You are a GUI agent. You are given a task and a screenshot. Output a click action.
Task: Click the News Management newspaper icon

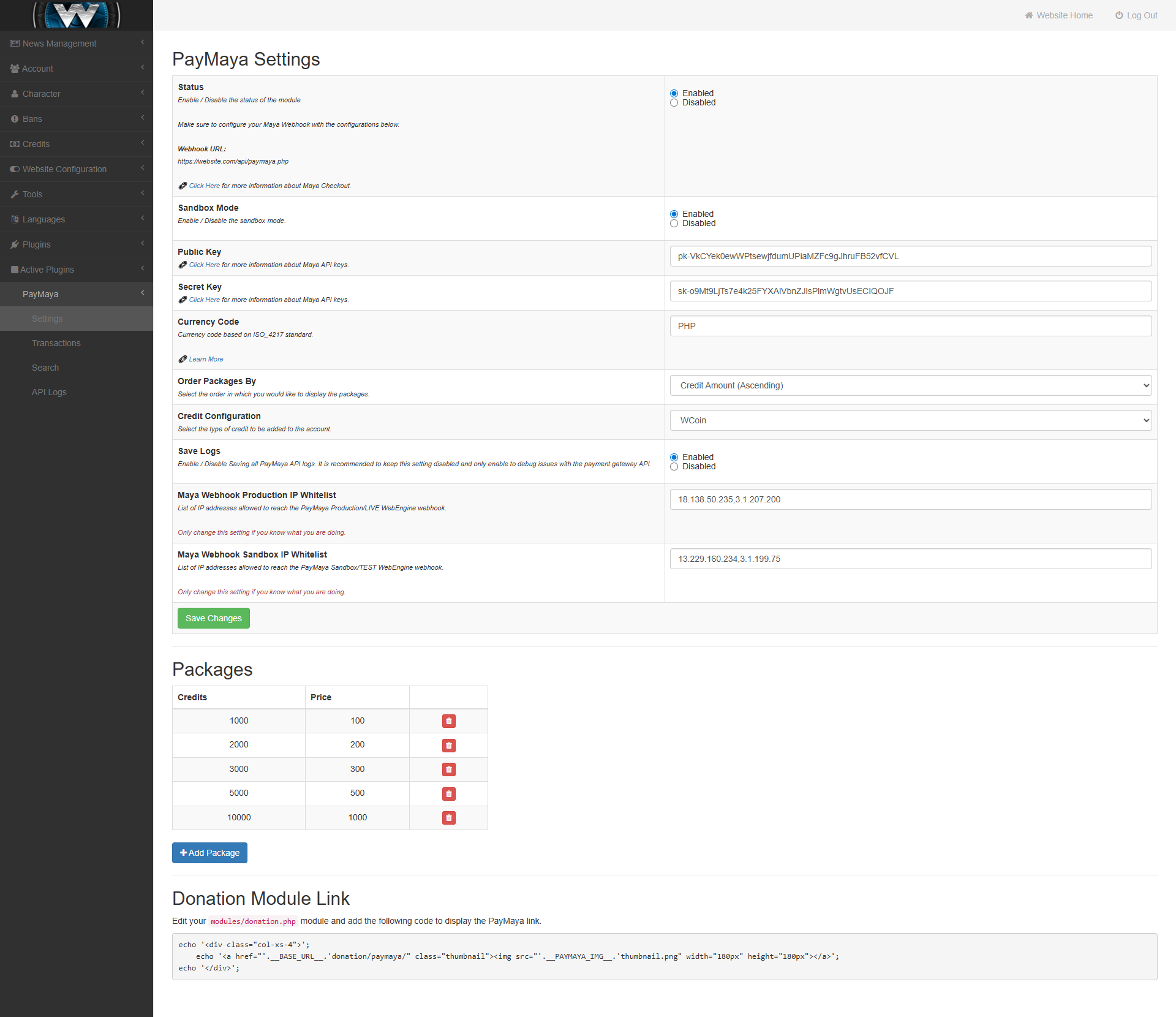(15, 43)
